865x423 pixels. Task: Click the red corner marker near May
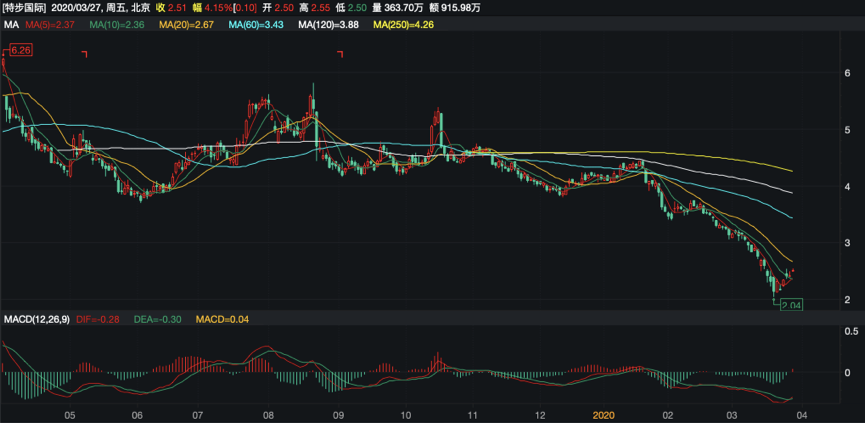(85, 54)
